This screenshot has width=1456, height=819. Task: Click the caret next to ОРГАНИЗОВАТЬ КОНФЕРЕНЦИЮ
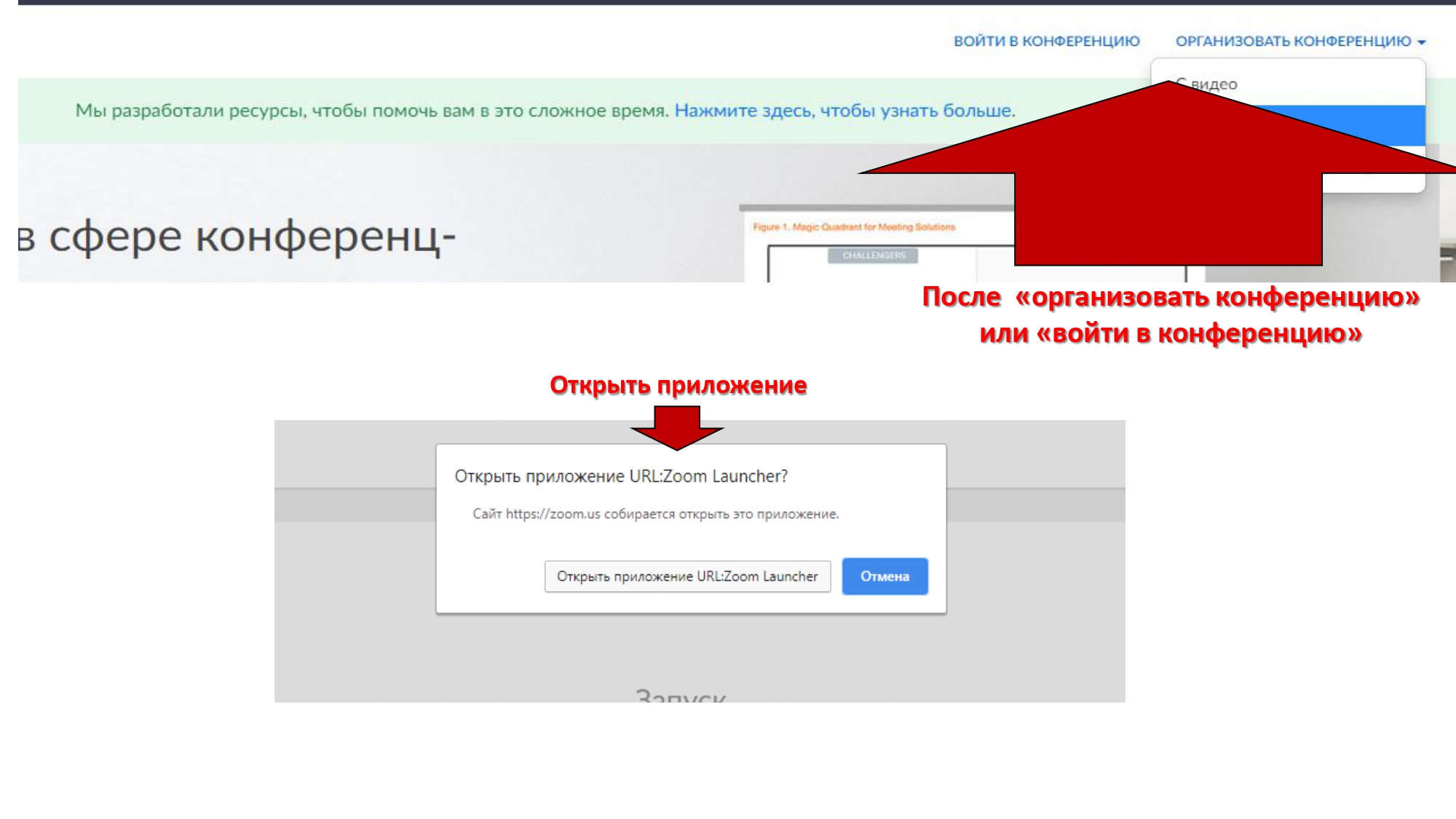click(x=1421, y=42)
